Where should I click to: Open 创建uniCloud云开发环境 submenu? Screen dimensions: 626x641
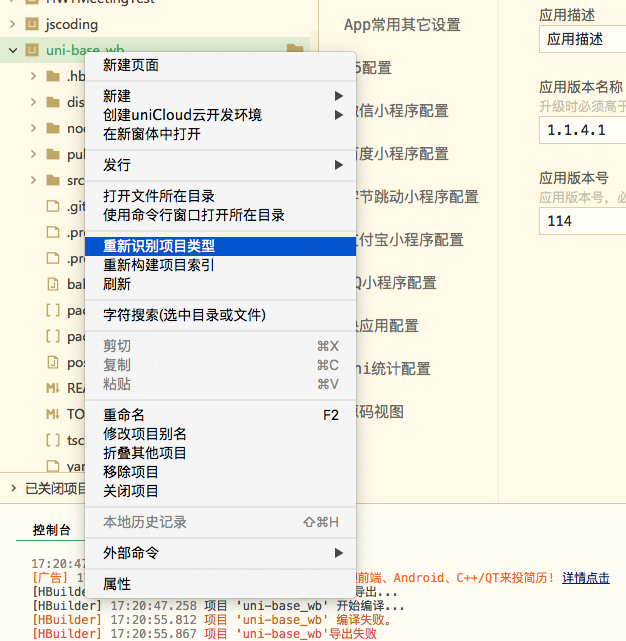point(220,115)
